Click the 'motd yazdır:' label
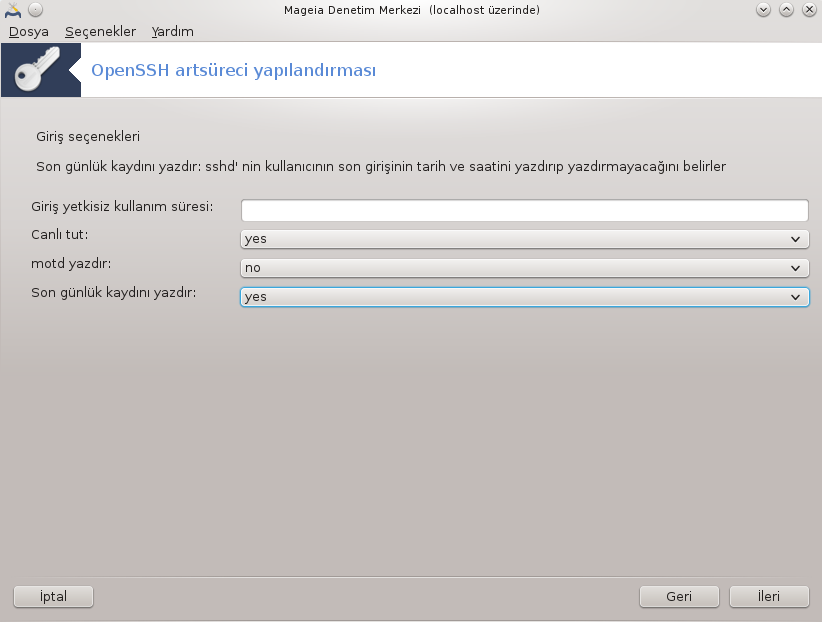 coord(71,263)
